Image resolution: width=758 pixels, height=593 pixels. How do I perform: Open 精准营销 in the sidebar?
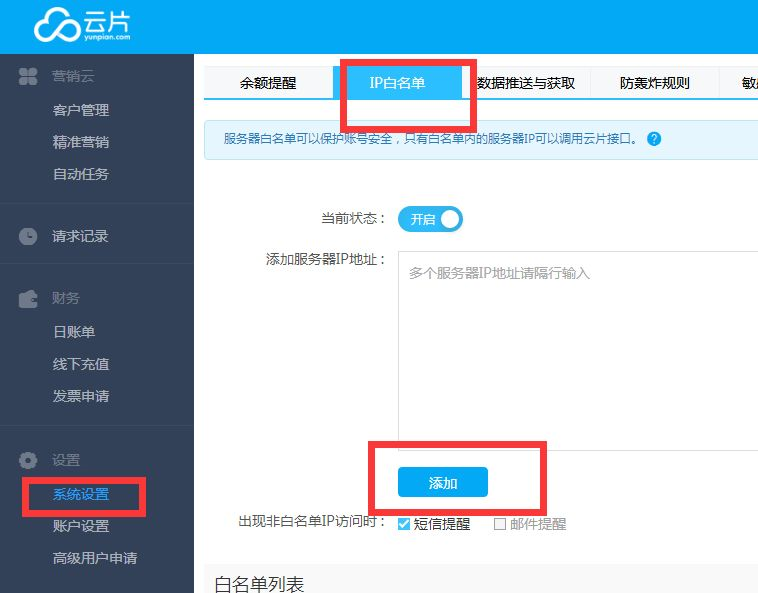(81, 142)
